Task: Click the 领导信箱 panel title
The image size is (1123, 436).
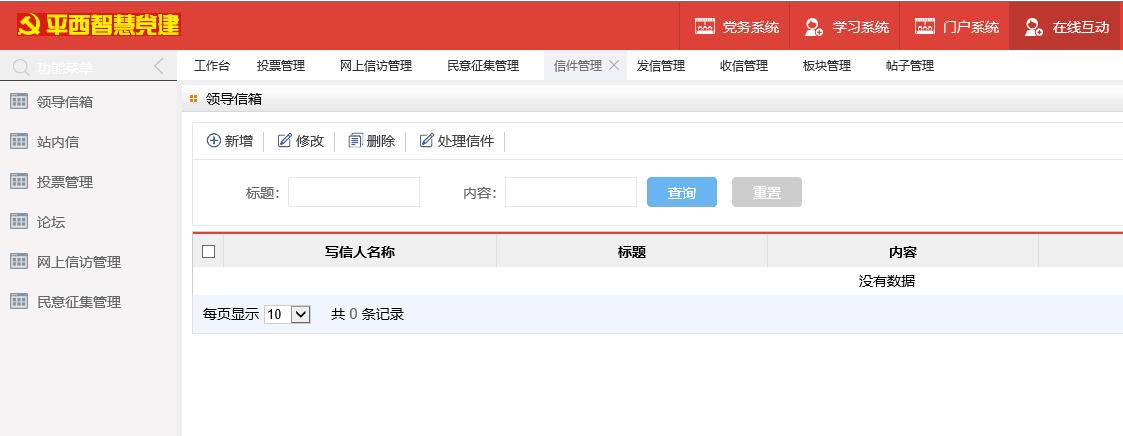Action: coord(233,100)
